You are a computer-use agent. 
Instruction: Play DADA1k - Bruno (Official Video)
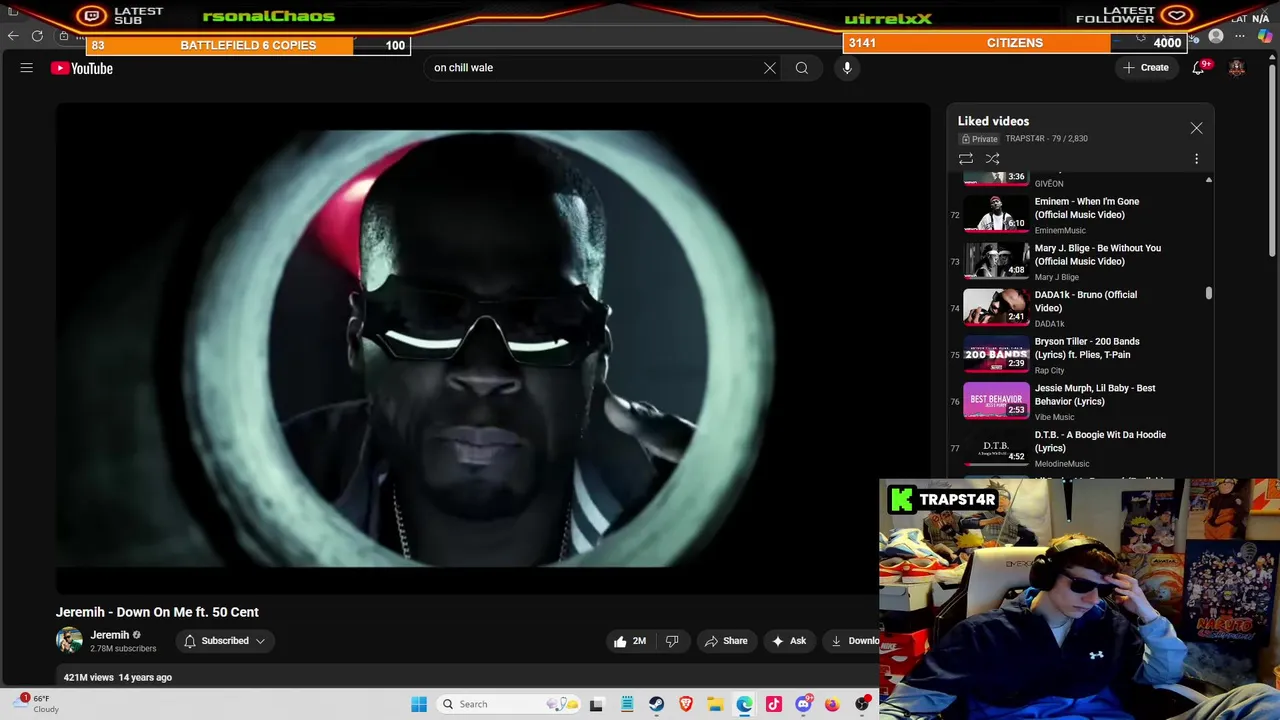pos(1086,301)
